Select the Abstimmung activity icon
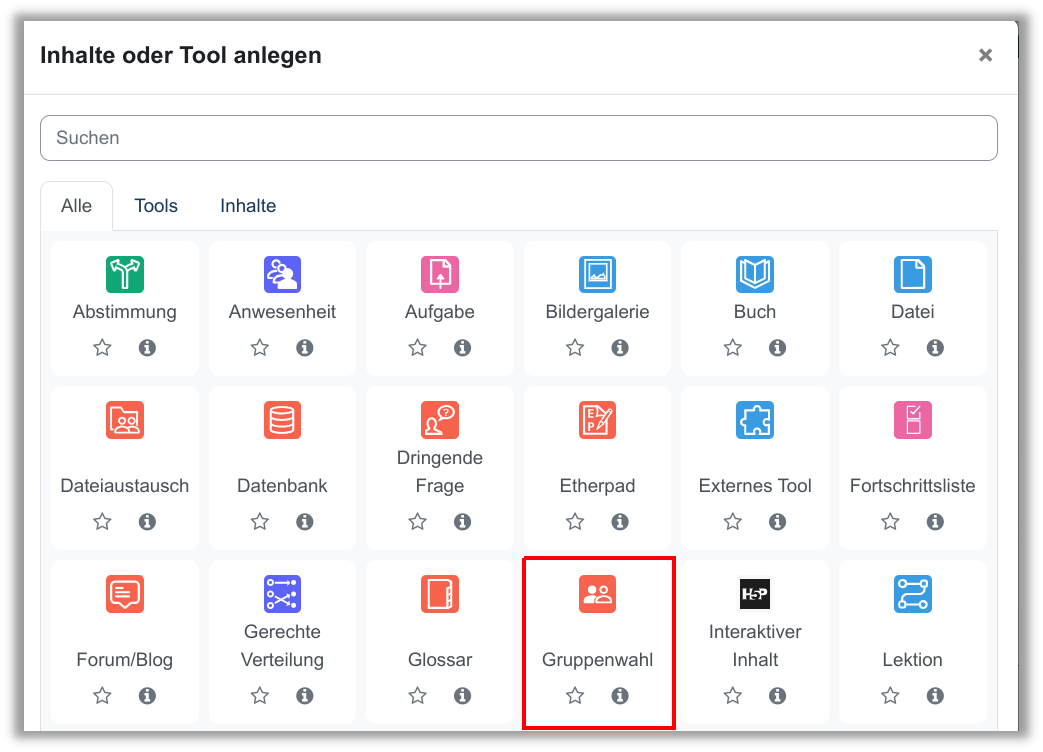 click(x=125, y=274)
